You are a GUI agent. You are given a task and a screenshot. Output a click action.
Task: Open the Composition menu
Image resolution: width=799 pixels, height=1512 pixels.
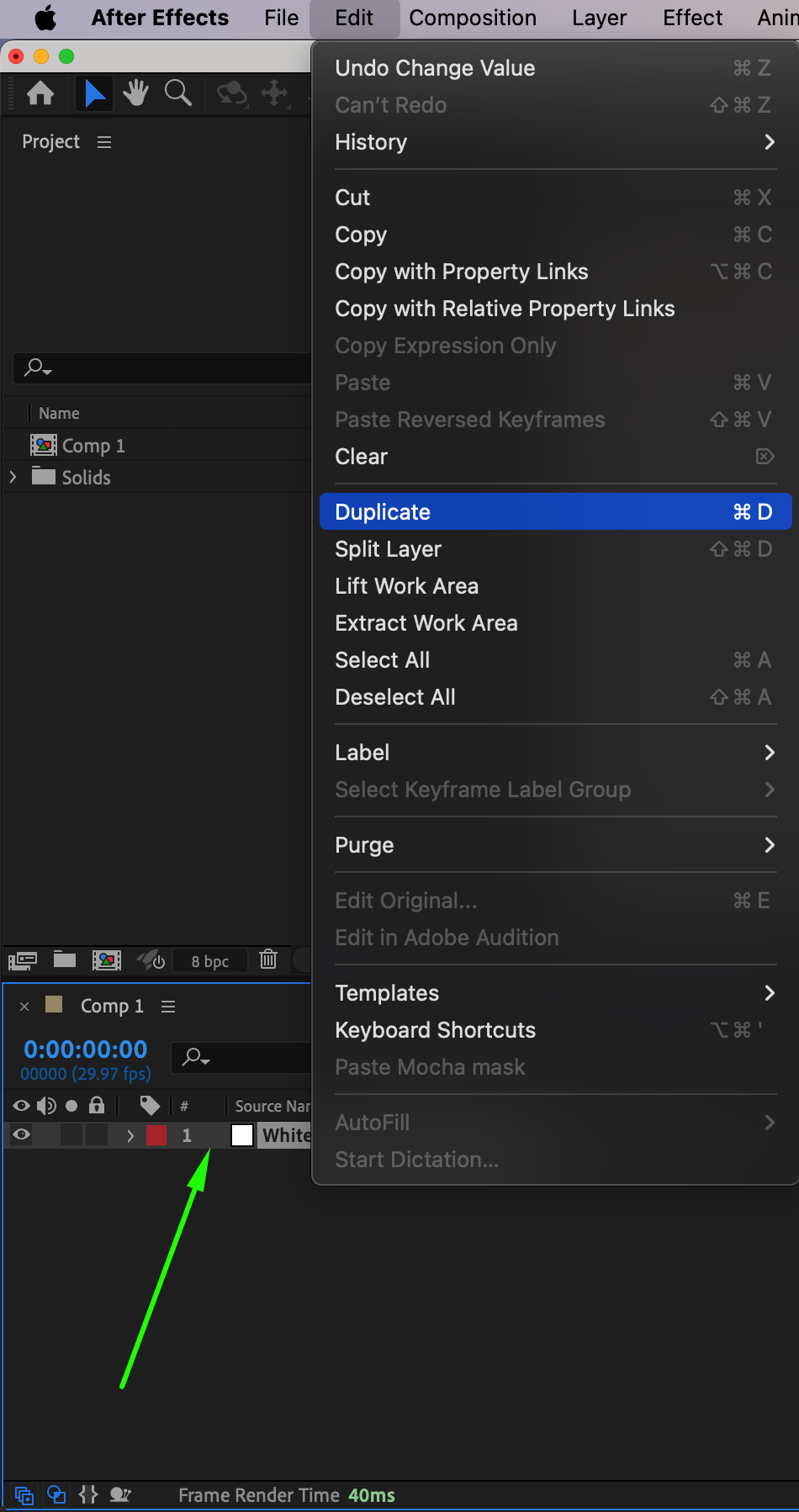(473, 18)
